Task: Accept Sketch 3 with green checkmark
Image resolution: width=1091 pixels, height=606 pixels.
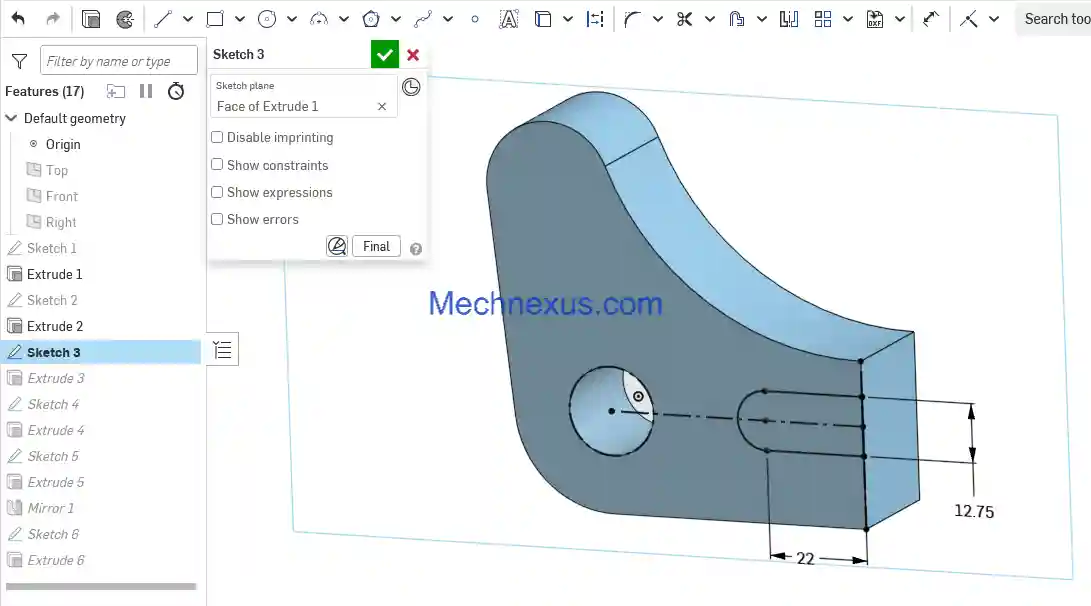Action: [x=384, y=55]
